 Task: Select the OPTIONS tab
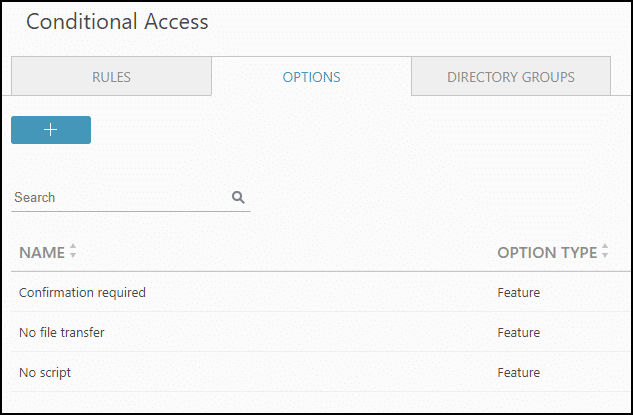[311, 77]
